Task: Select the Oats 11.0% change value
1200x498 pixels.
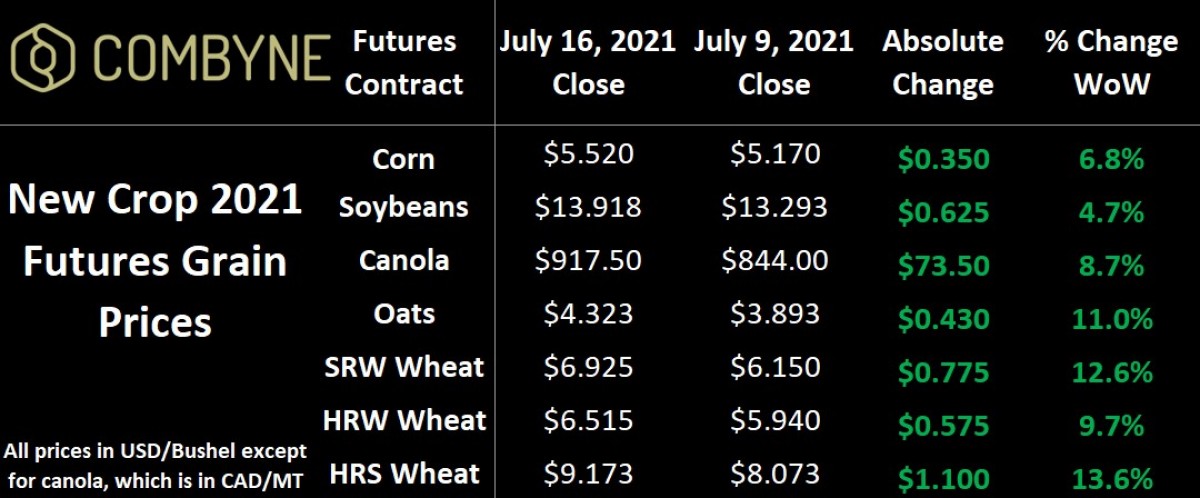Action: [x=1111, y=320]
